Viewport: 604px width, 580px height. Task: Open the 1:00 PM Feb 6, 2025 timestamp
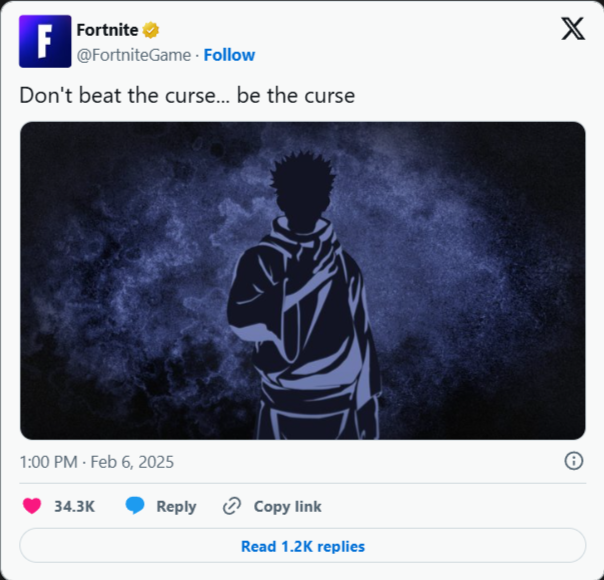point(97,462)
